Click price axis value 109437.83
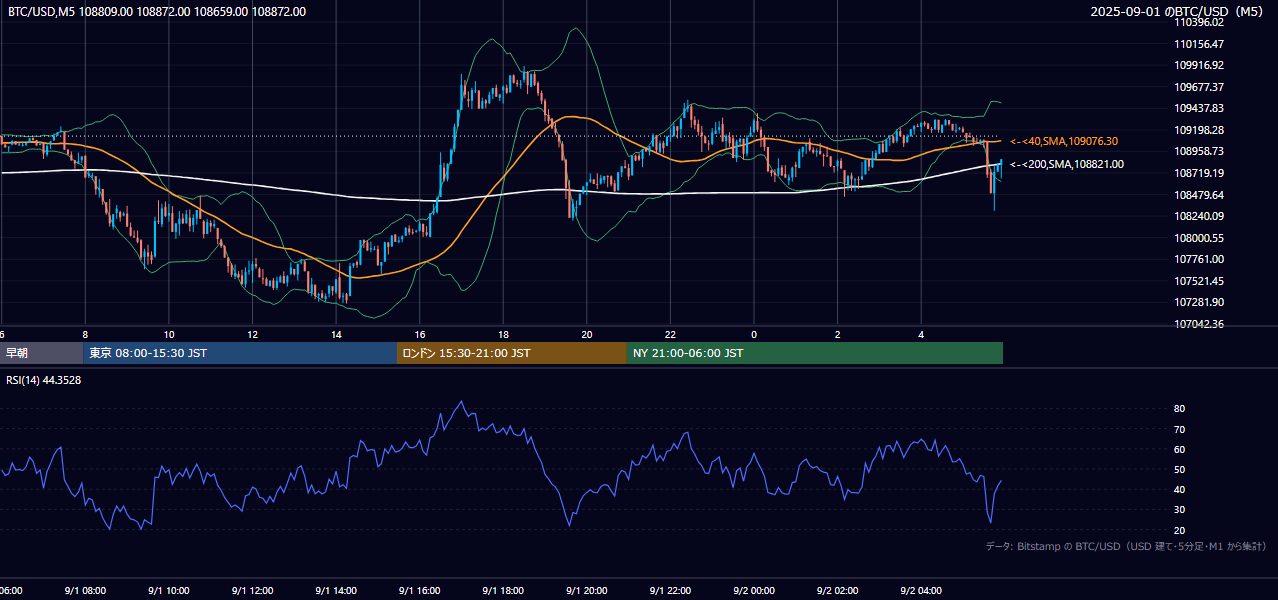 click(1199, 108)
